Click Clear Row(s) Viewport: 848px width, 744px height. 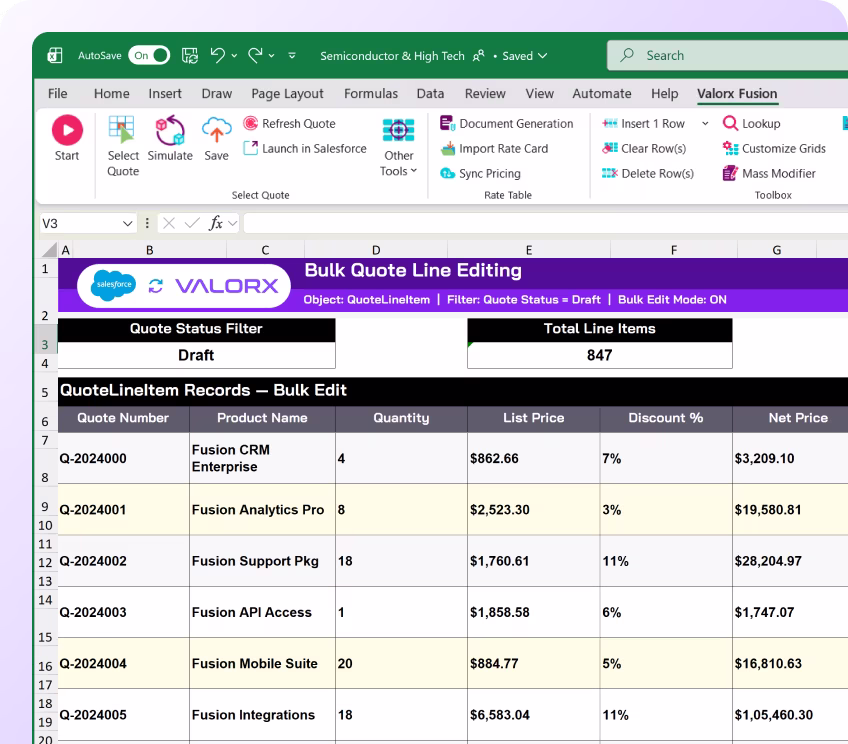click(x=644, y=148)
